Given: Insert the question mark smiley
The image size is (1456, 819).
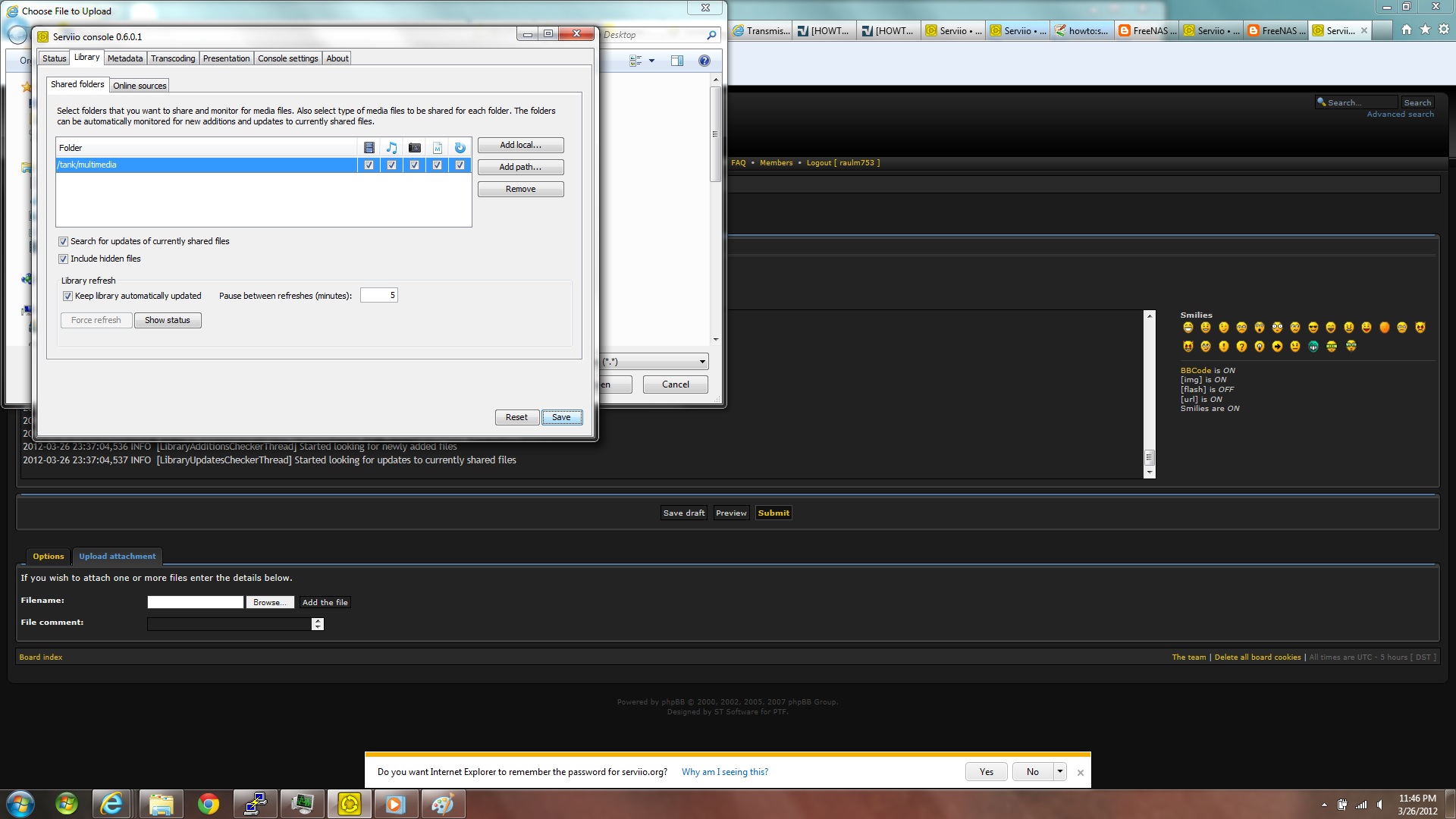Looking at the screenshot, I should coord(1241,347).
